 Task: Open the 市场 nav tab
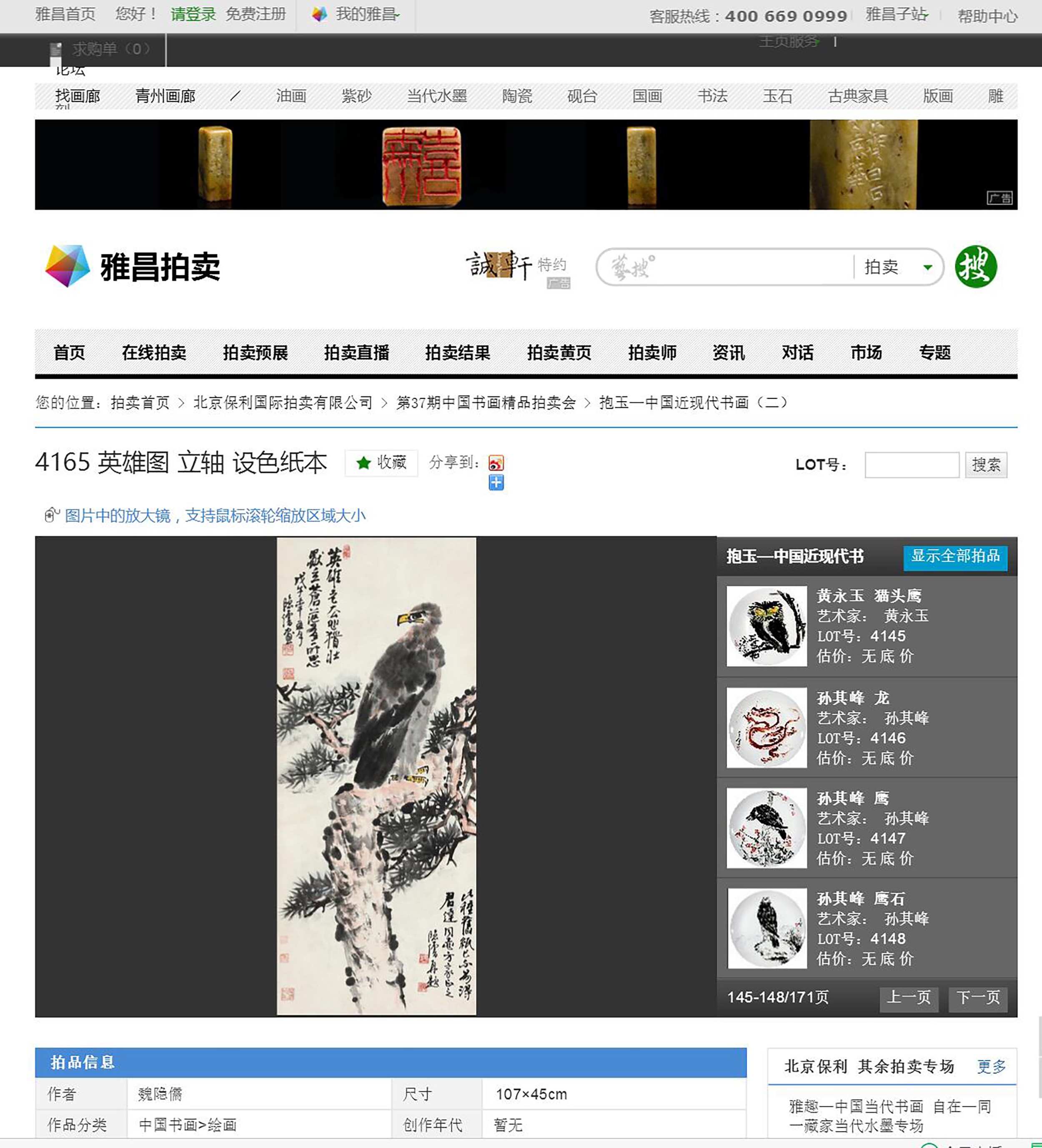tap(867, 352)
